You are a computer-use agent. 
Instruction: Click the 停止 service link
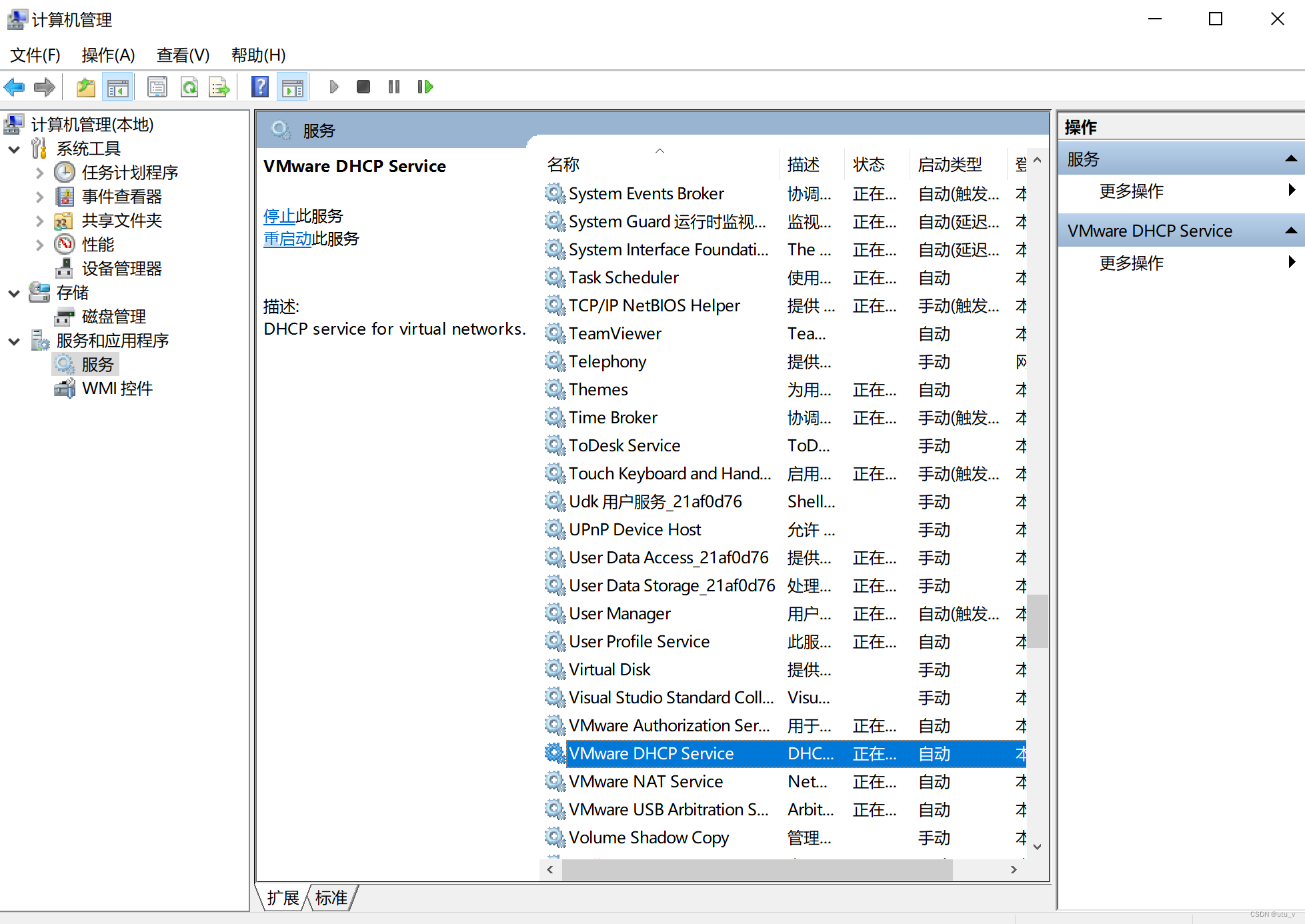point(279,216)
